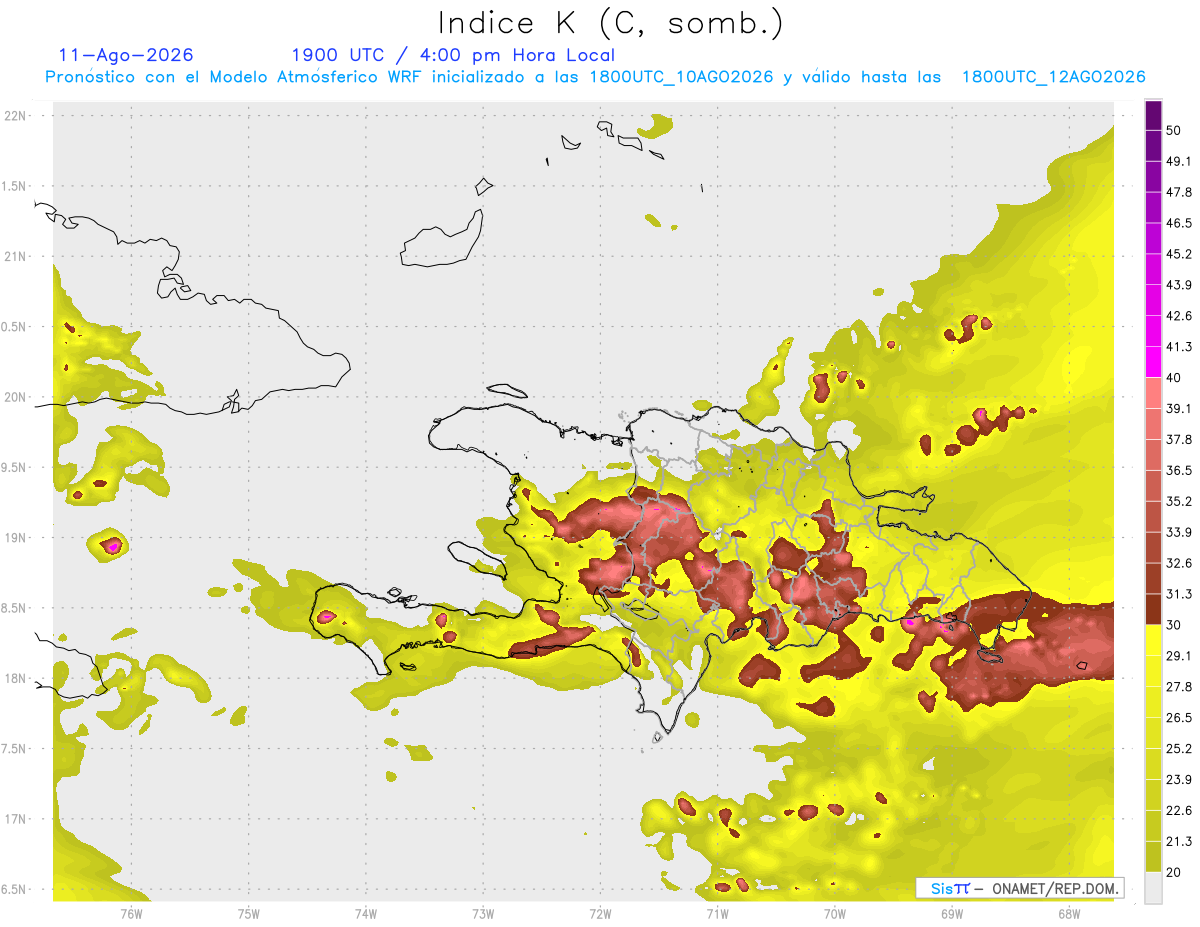Viewport: 1200px width, 927px height.
Task: Click colorbar value "23.9"
Action: pyautogui.click(x=1179, y=779)
